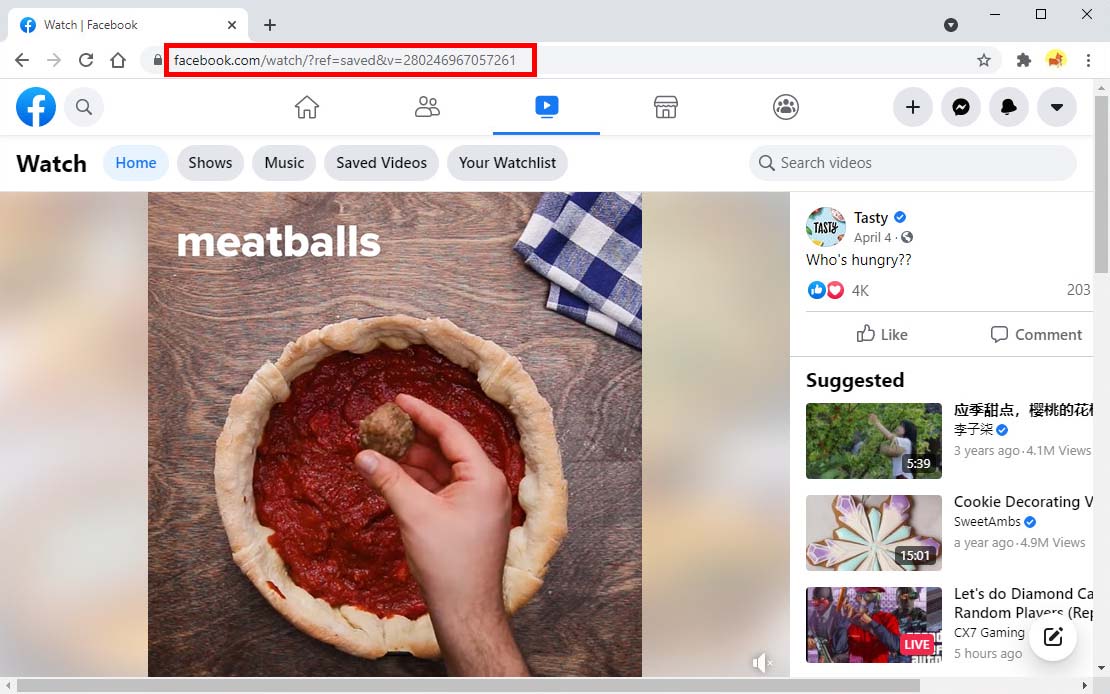Bookmark this page with star

coord(984,60)
